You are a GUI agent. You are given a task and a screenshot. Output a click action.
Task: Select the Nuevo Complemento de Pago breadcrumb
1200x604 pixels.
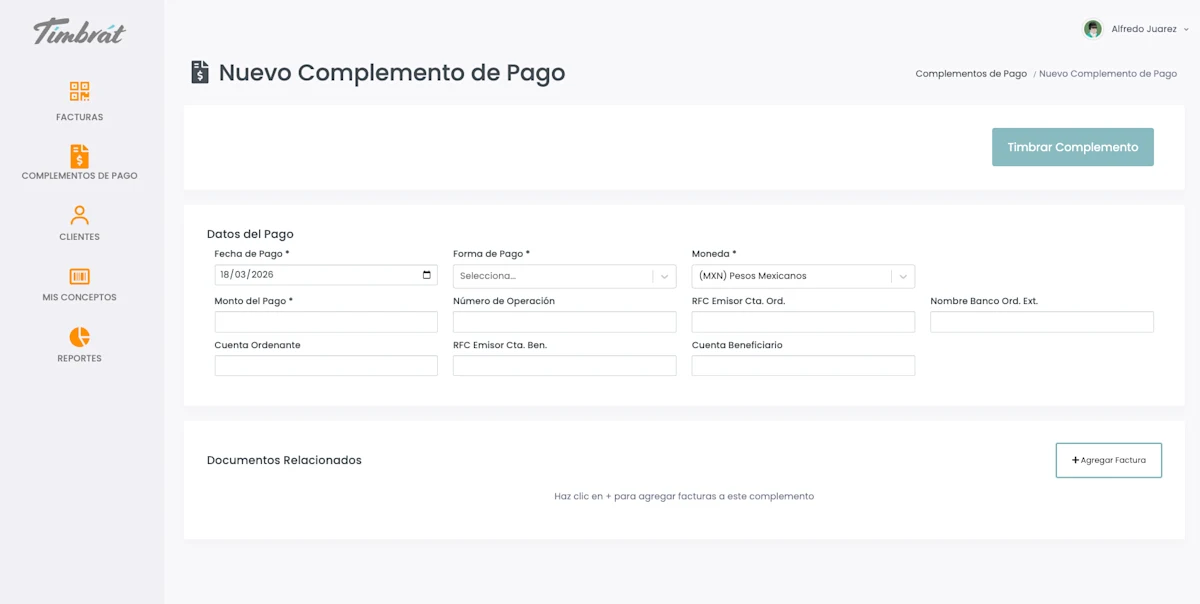pyautogui.click(x=1109, y=73)
